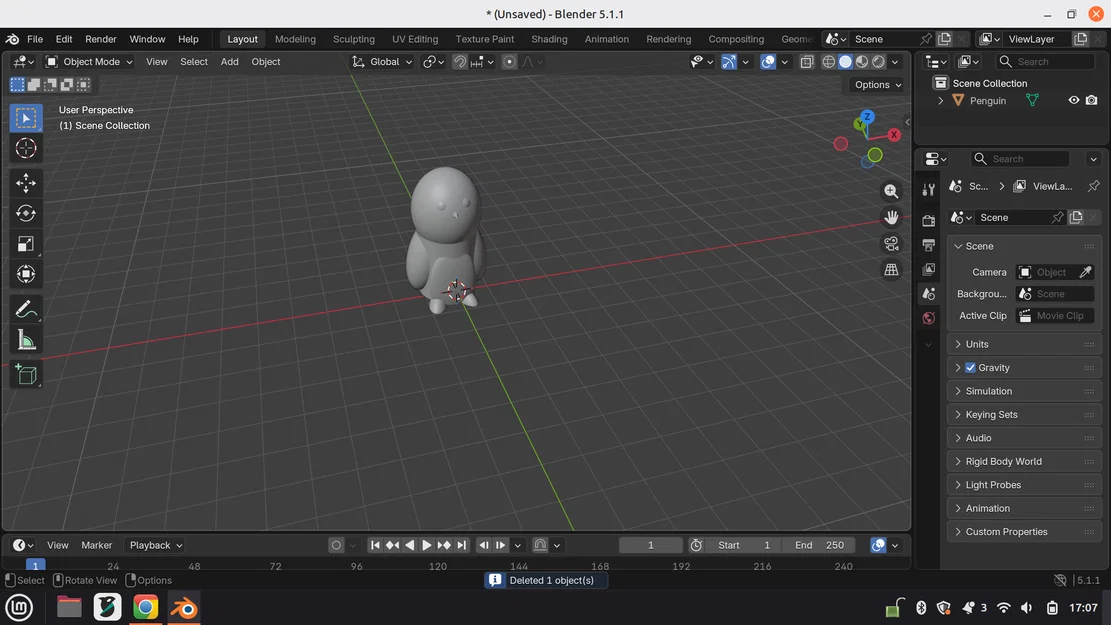Image resolution: width=1111 pixels, height=625 pixels.
Task: Open Global transform orientation dropdown
Action: point(383,62)
